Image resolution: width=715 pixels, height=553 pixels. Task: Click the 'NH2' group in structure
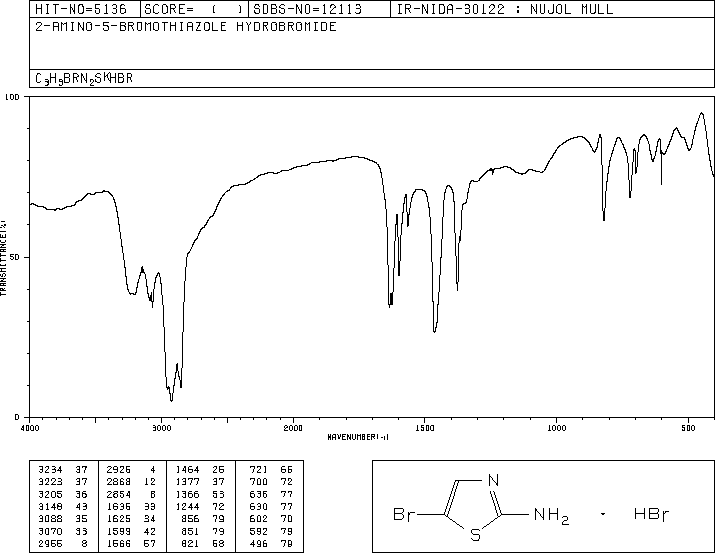(x=551, y=516)
